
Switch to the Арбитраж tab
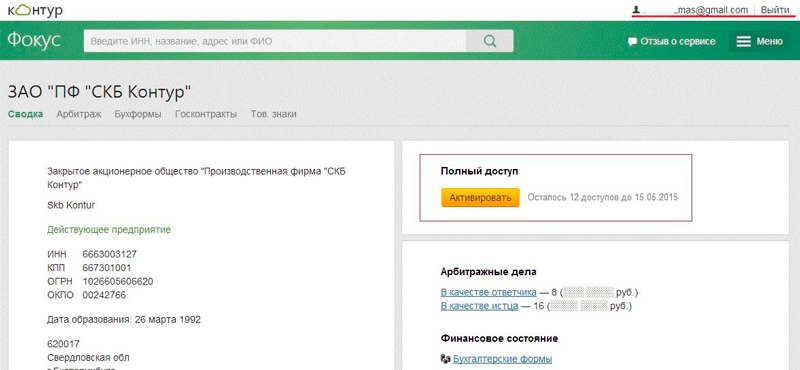pos(79,114)
